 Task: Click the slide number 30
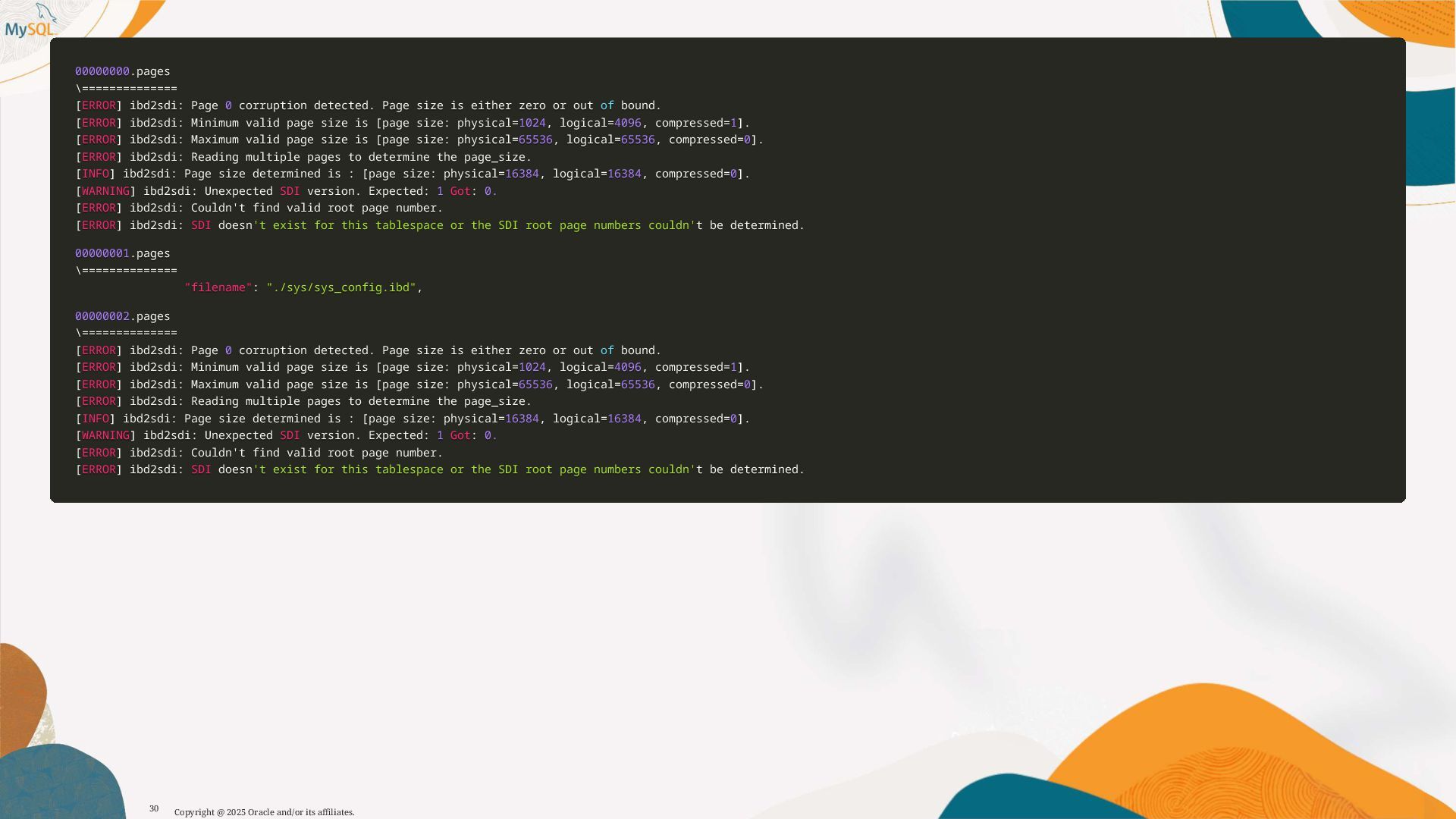point(154,808)
